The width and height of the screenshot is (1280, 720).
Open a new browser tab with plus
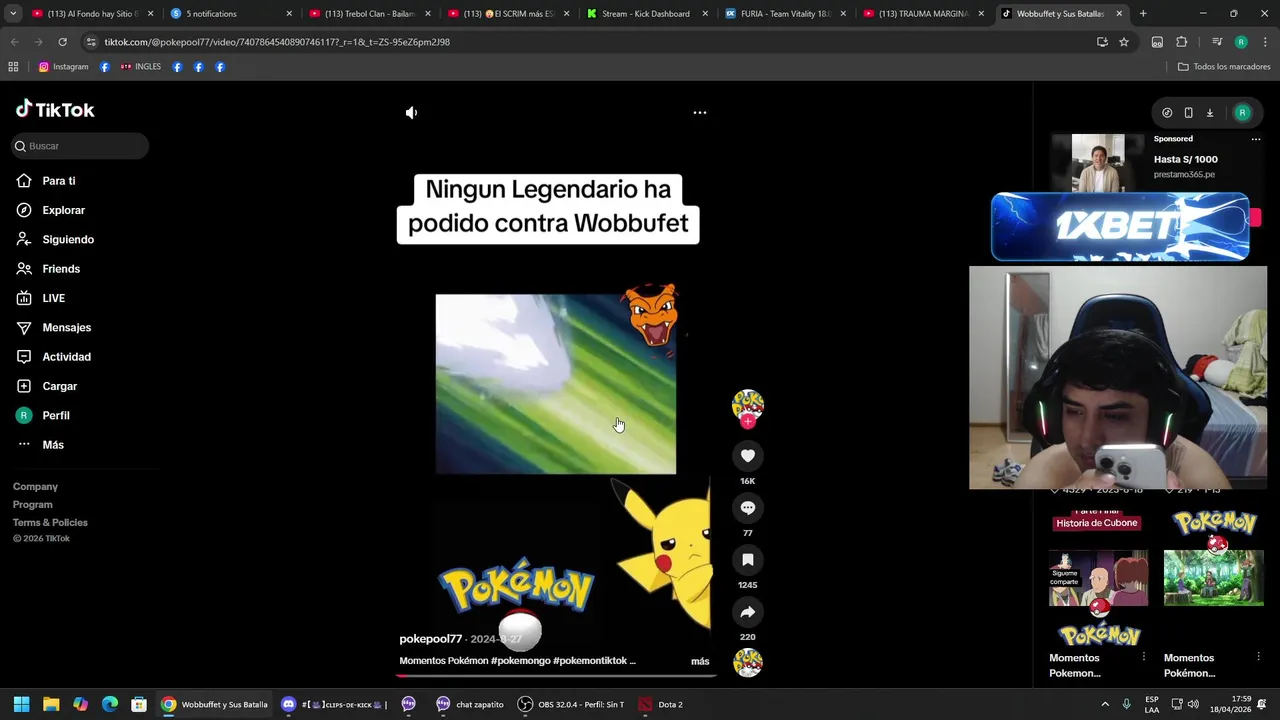(x=1143, y=14)
